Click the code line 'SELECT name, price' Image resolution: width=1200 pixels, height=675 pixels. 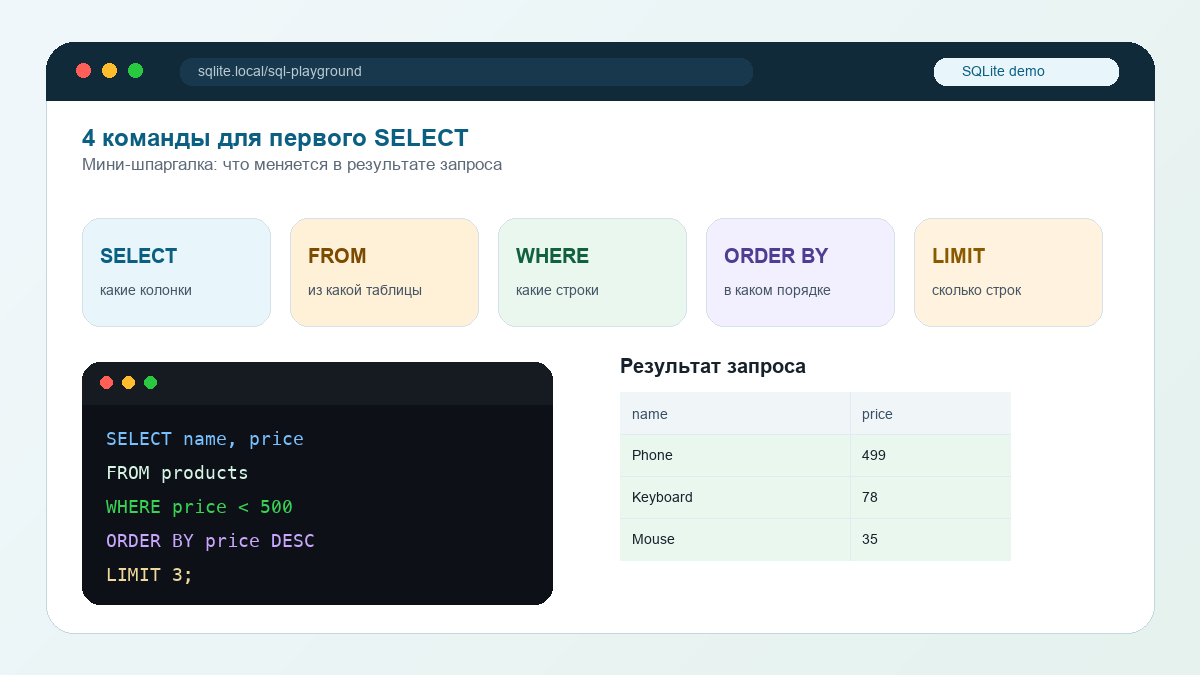(x=205, y=439)
